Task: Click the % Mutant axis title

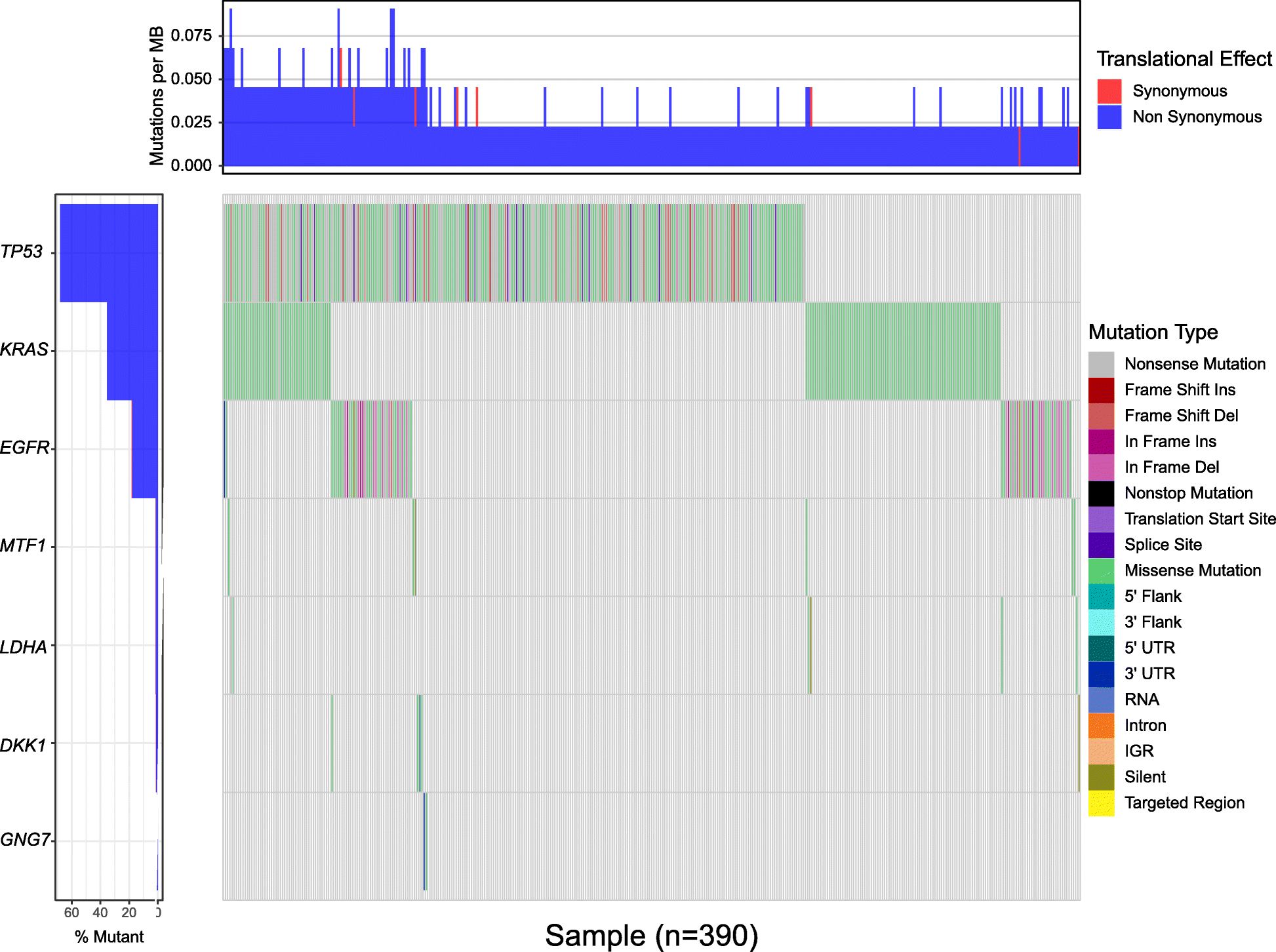Action: pos(109,937)
